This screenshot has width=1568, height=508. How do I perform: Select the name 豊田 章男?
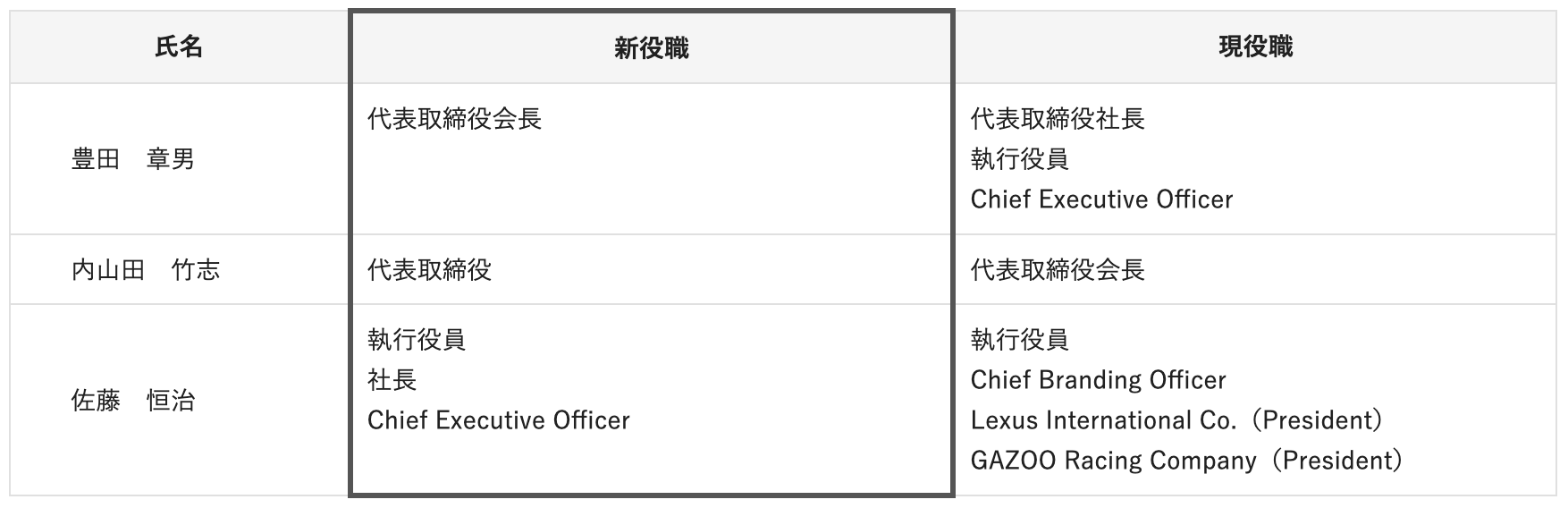coord(132,159)
